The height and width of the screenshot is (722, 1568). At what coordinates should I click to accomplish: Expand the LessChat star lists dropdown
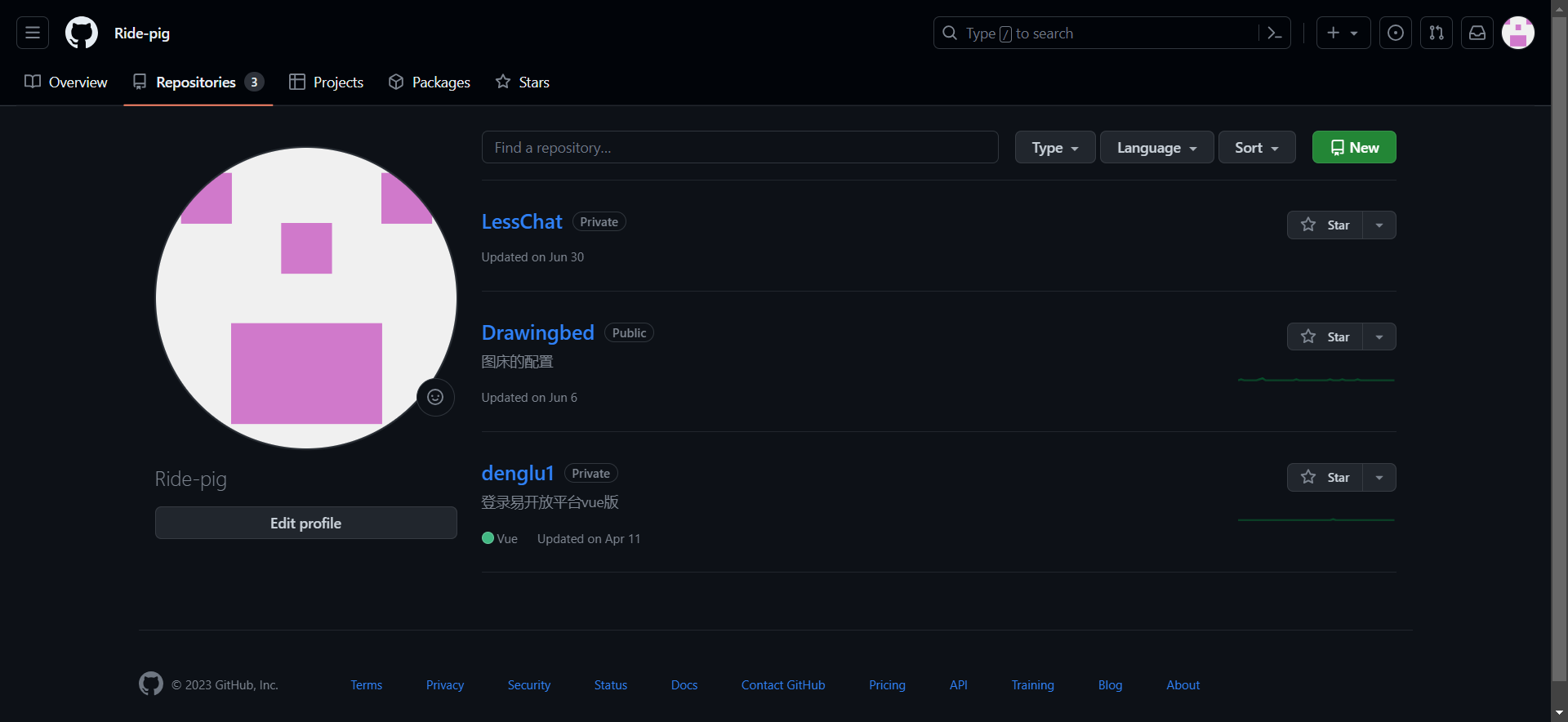click(x=1379, y=225)
